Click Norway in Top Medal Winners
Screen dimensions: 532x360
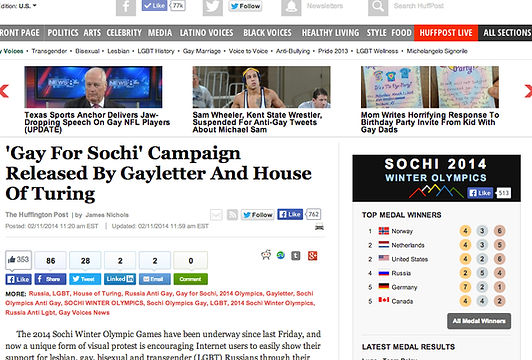(402, 231)
